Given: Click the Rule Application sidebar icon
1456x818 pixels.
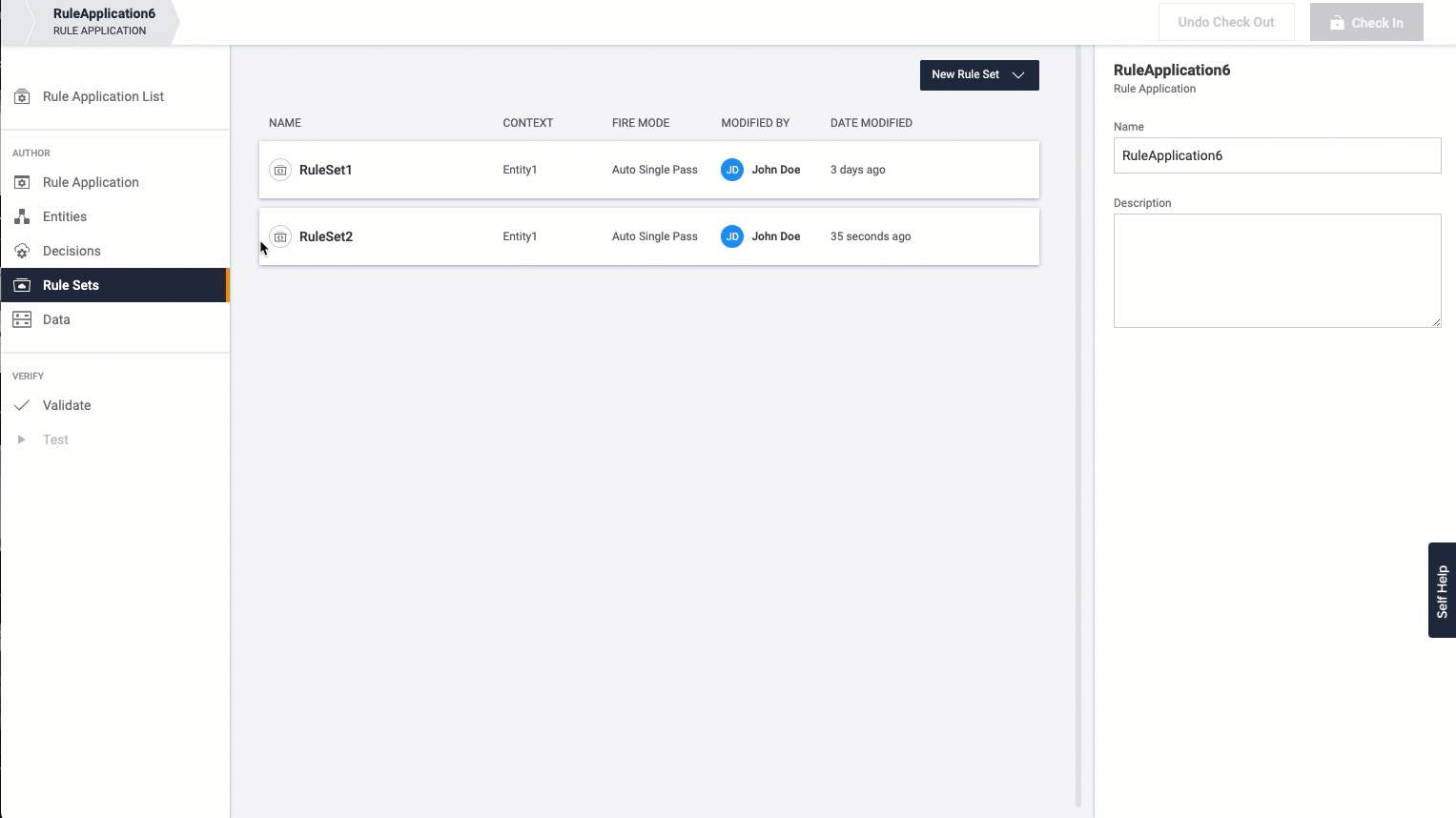Looking at the screenshot, I should coord(22,182).
